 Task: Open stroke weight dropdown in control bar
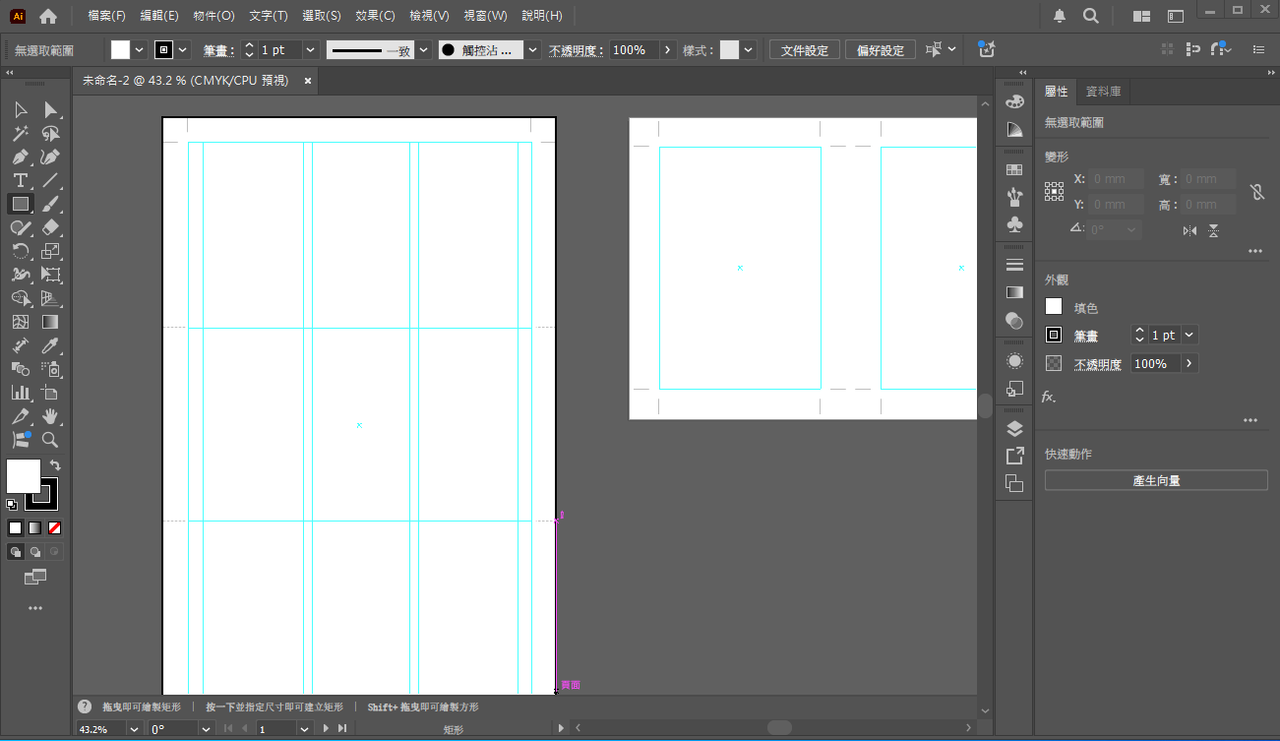(310, 50)
